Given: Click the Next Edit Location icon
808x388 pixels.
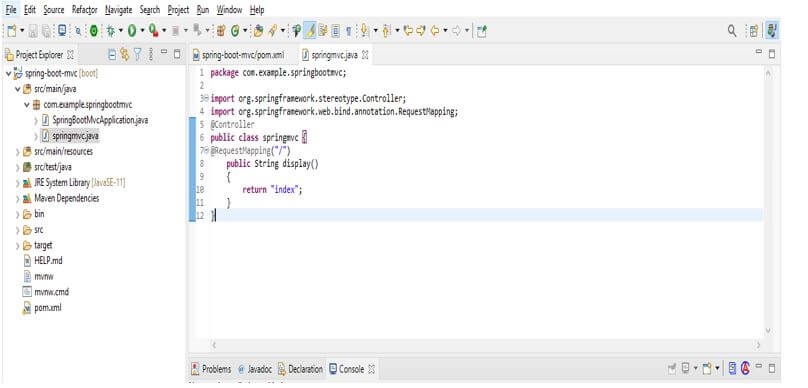Looking at the screenshot, I should [x=421, y=31].
